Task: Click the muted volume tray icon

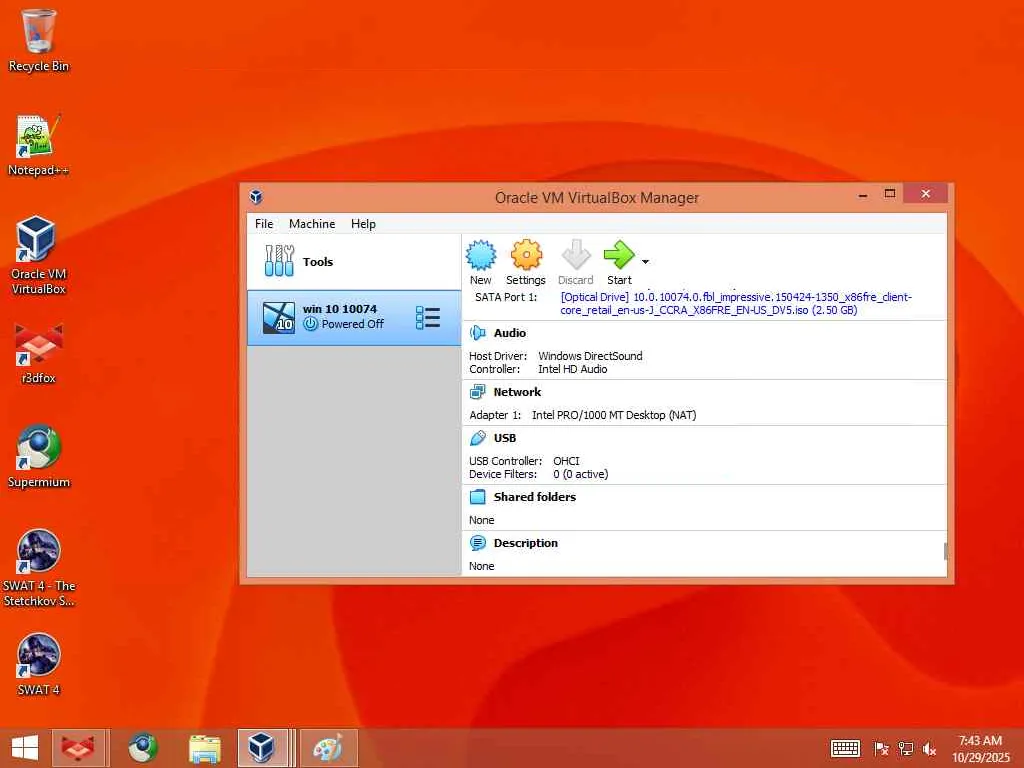Action: pos(929,748)
